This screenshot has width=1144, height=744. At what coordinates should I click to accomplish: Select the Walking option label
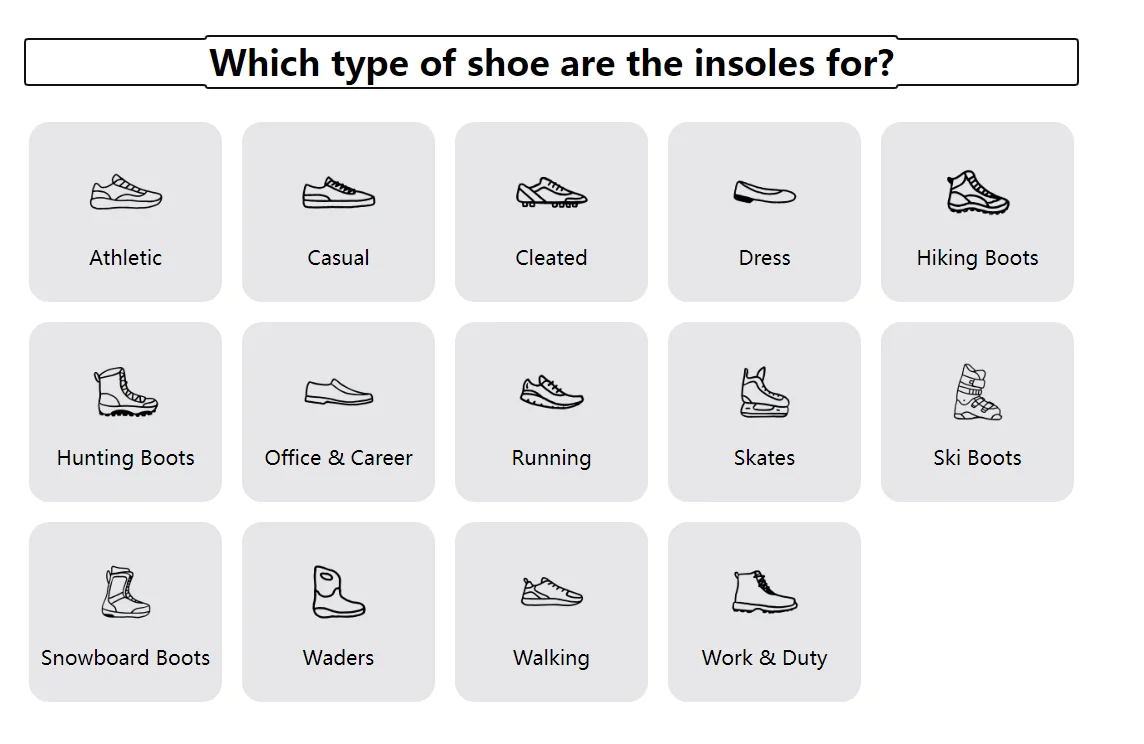pos(551,658)
